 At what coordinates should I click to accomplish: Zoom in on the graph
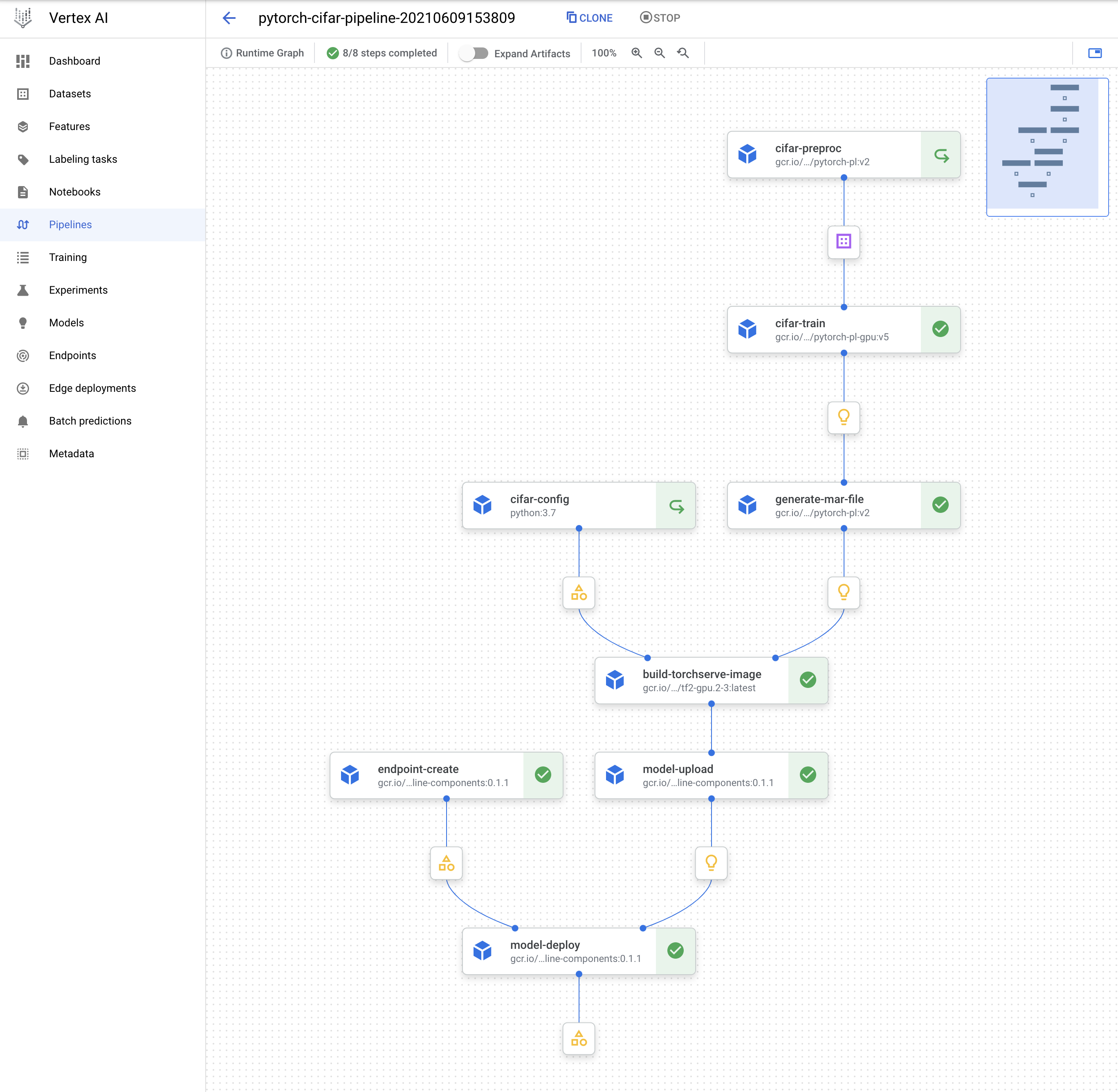636,53
